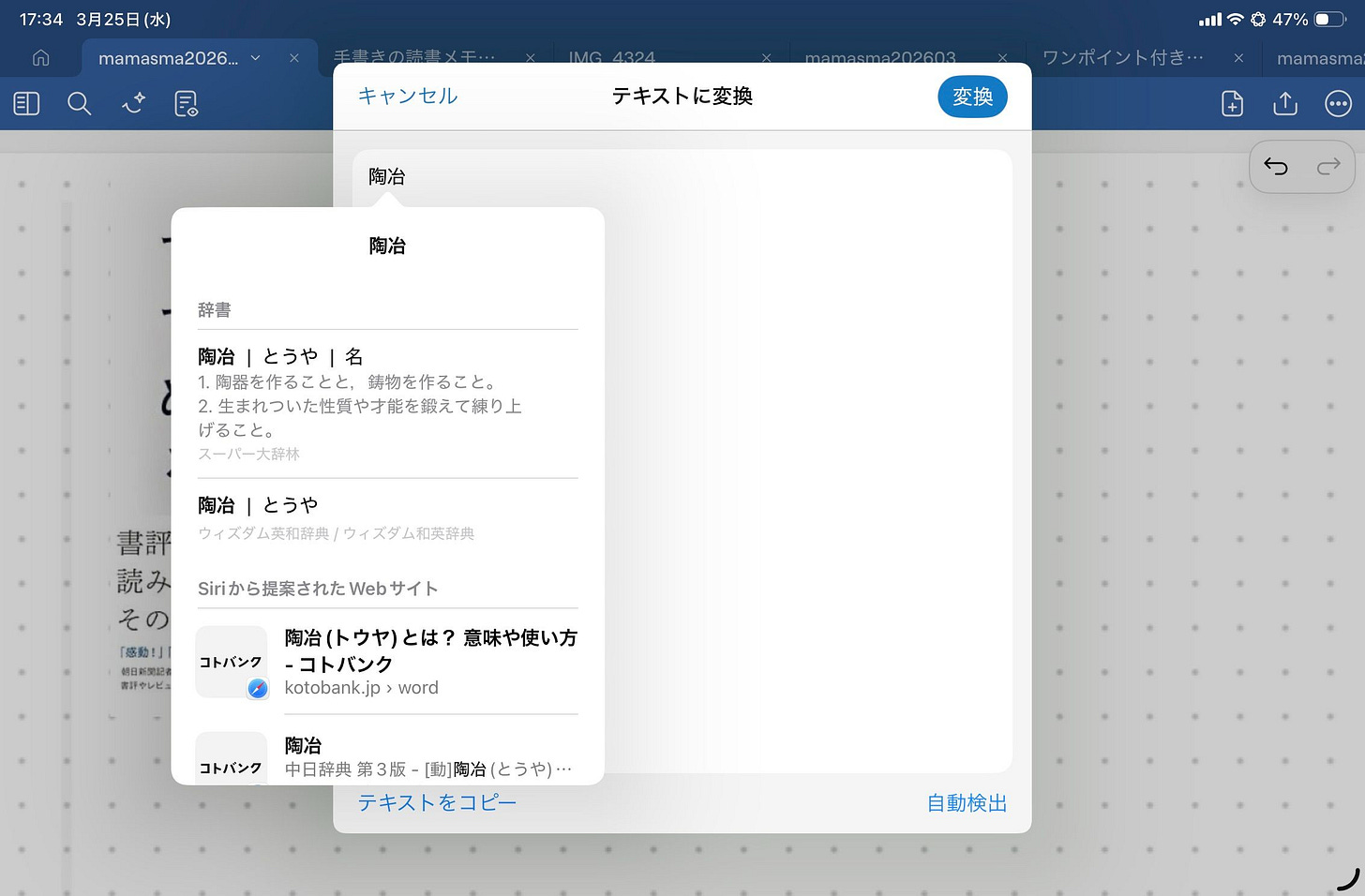Image resolution: width=1365 pixels, height=896 pixels.
Task: Tap the redo arrow
Action: coord(1328,167)
